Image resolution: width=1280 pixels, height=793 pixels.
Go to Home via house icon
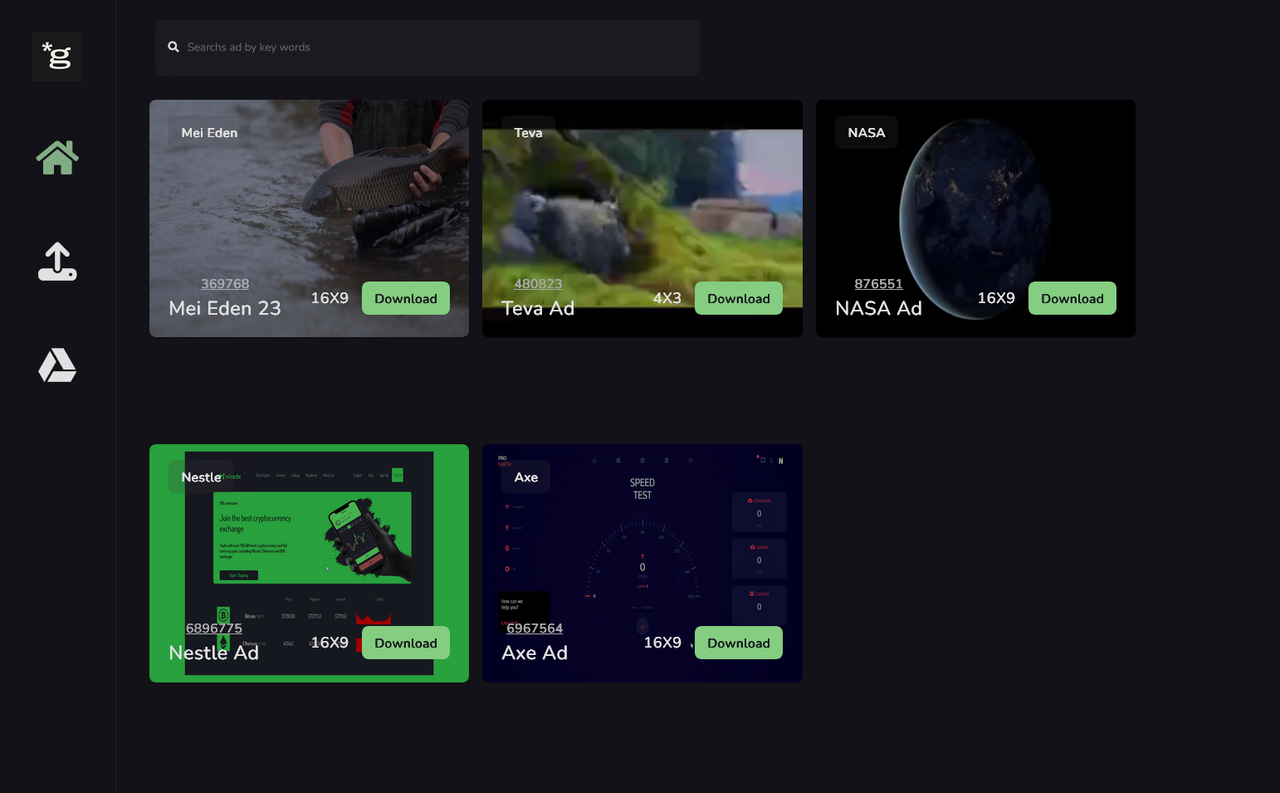(57, 157)
